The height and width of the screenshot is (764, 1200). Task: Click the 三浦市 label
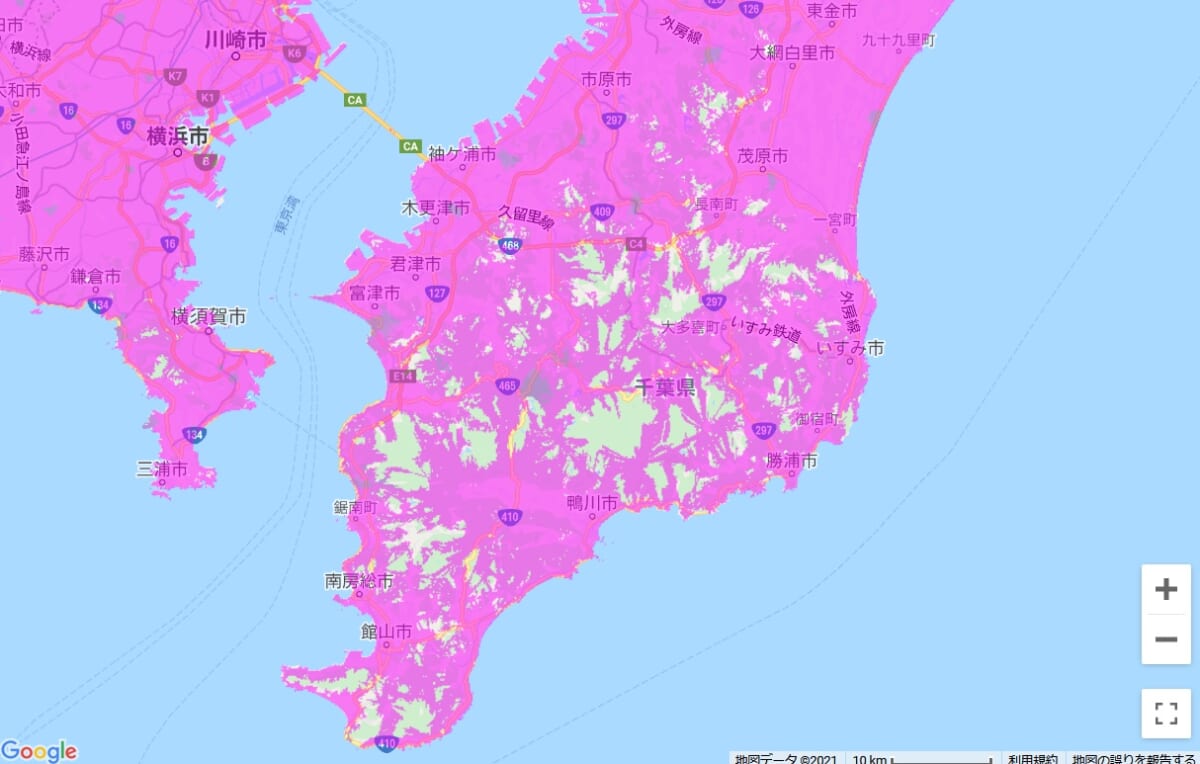pos(162,467)
